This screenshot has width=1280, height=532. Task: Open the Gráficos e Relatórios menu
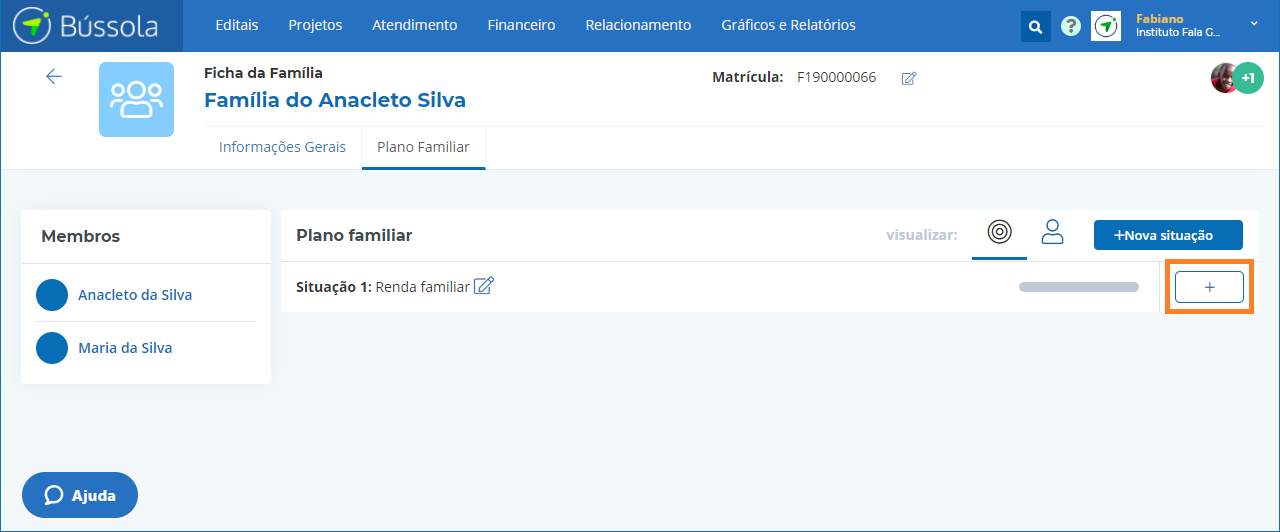(x=788, y=25)
